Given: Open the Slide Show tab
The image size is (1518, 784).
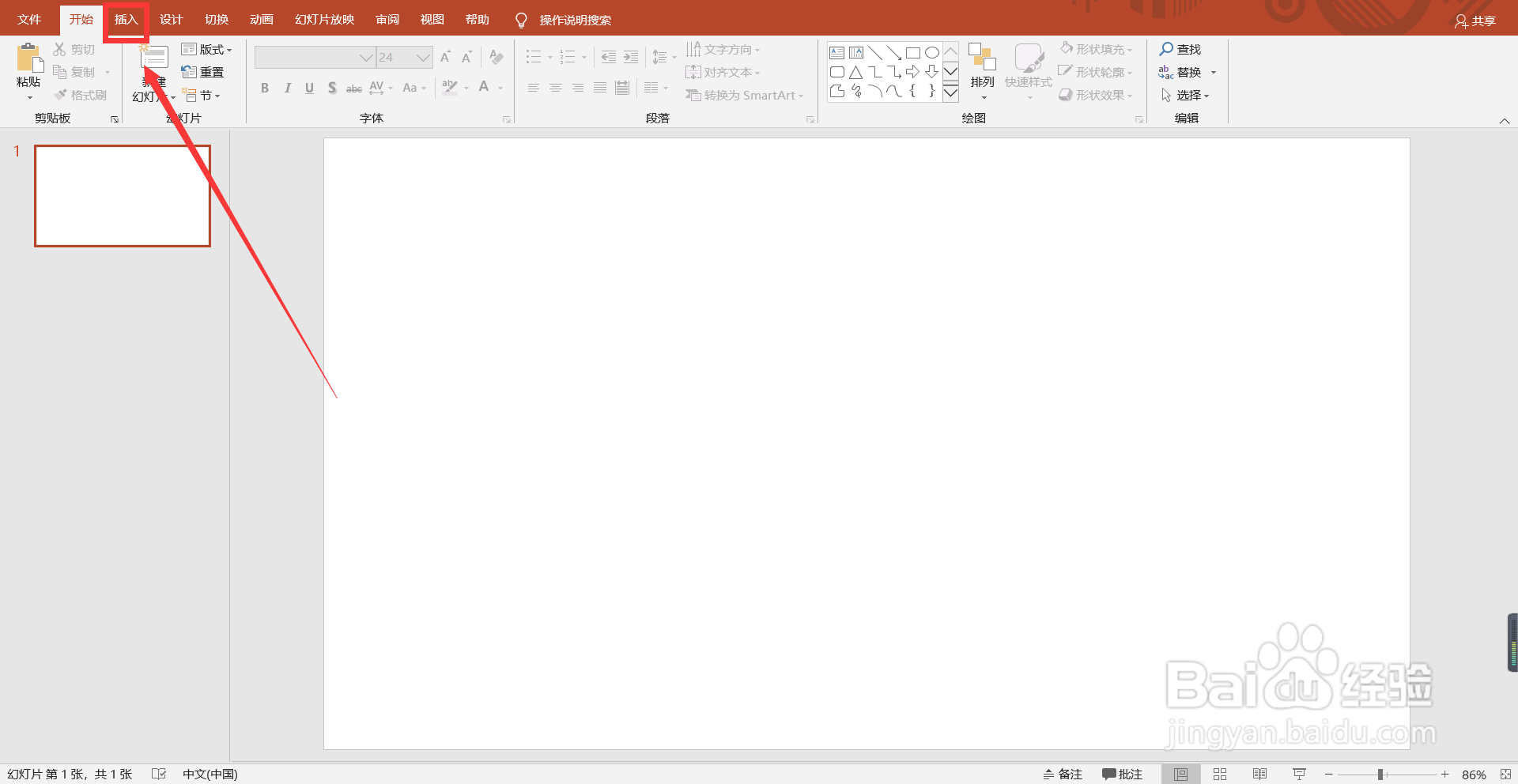Looking at the screenshot, I should [324, 20].
